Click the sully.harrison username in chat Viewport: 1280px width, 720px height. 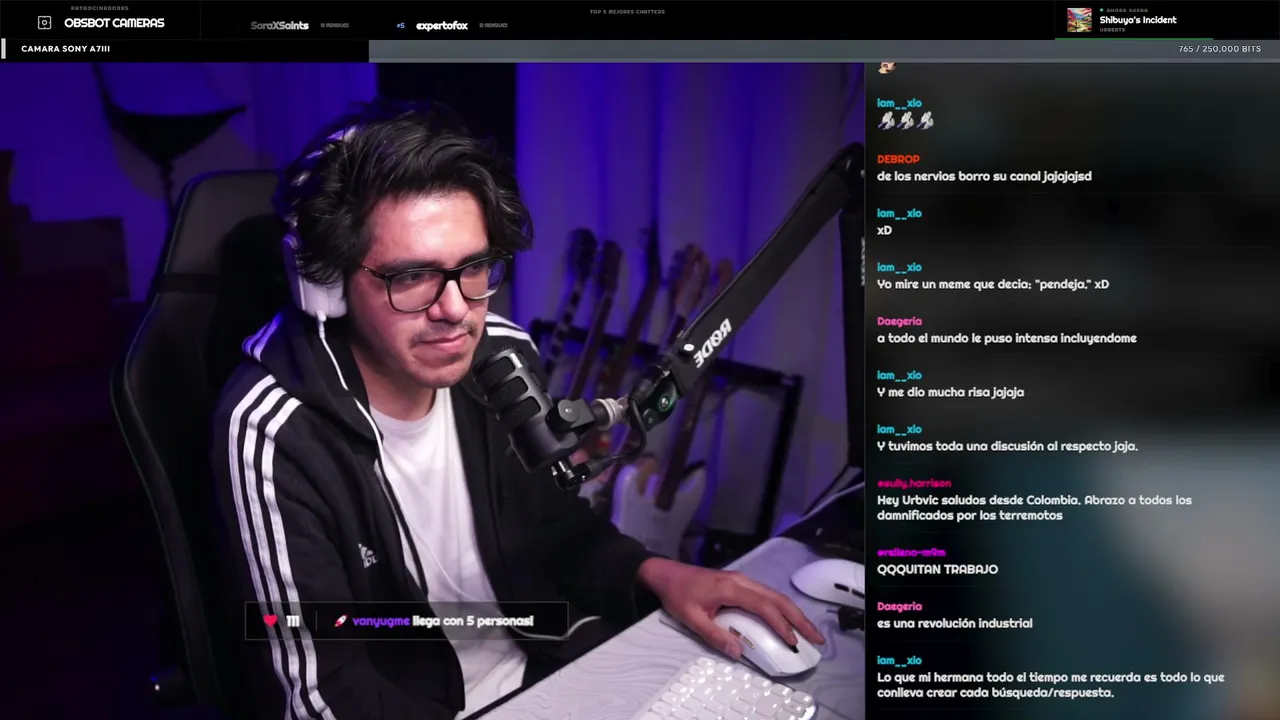click(x=914, y=483)
